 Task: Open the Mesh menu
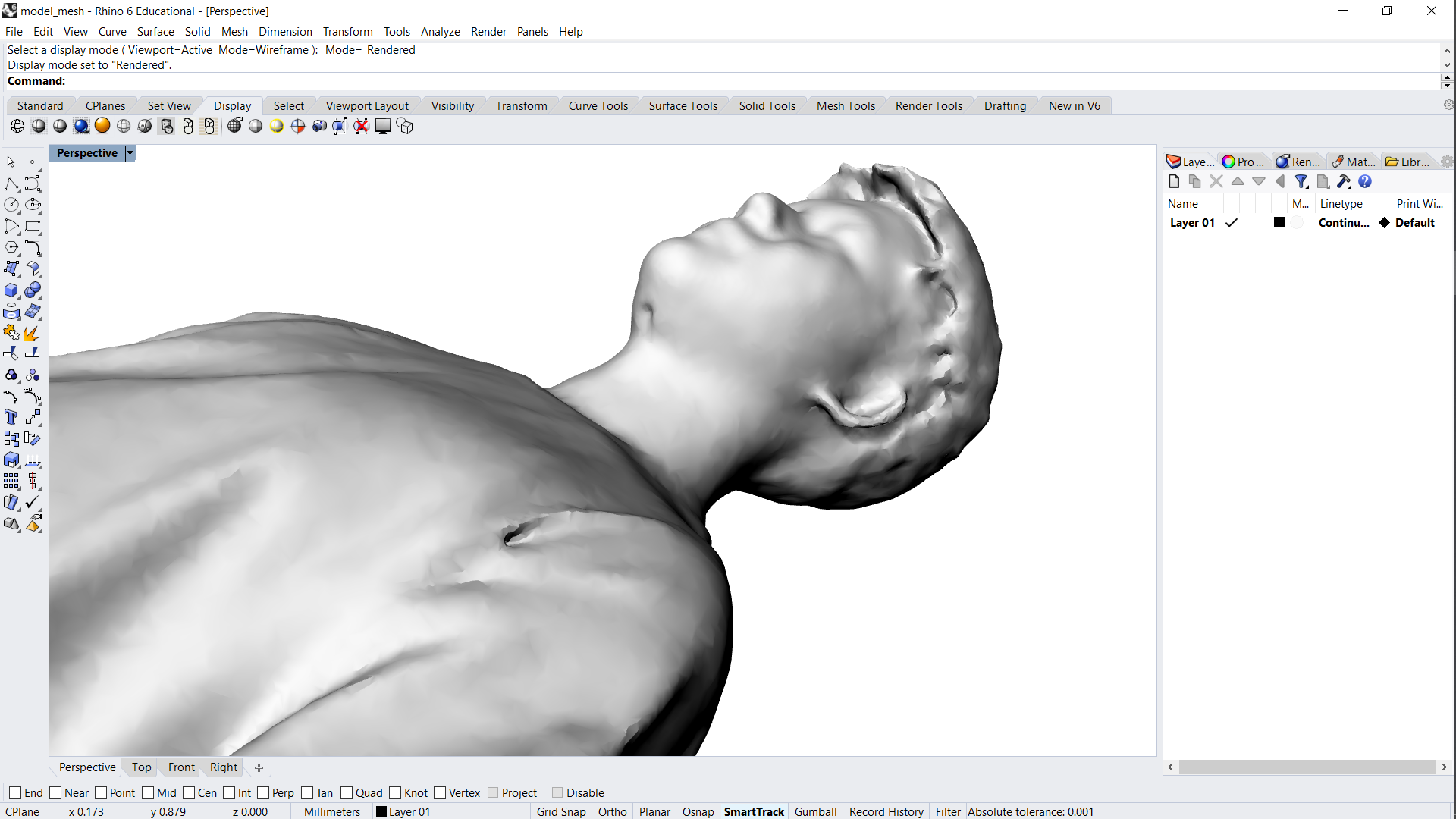(234, 31)
